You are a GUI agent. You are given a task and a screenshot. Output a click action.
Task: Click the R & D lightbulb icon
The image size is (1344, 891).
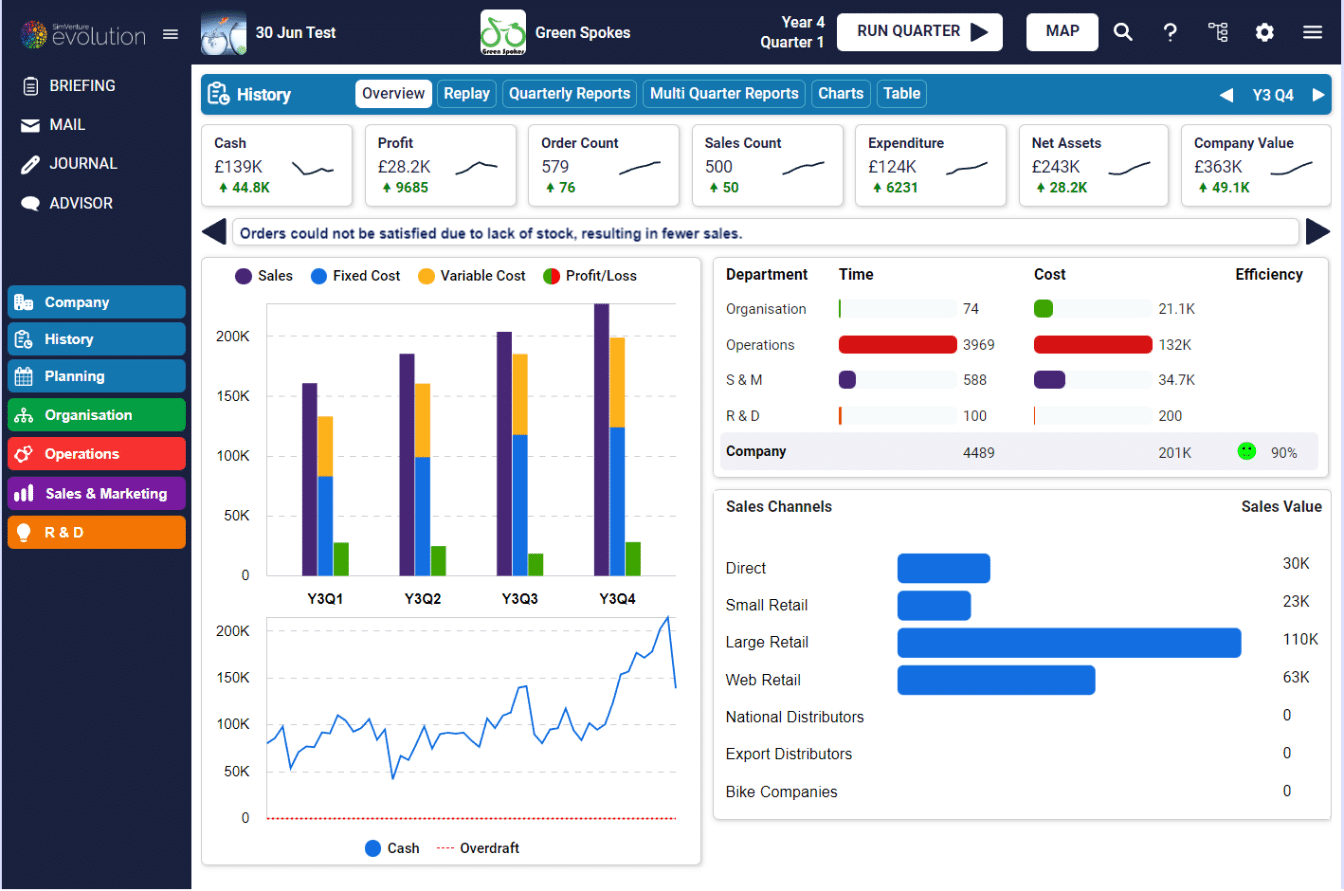click(x=24, y=532)
